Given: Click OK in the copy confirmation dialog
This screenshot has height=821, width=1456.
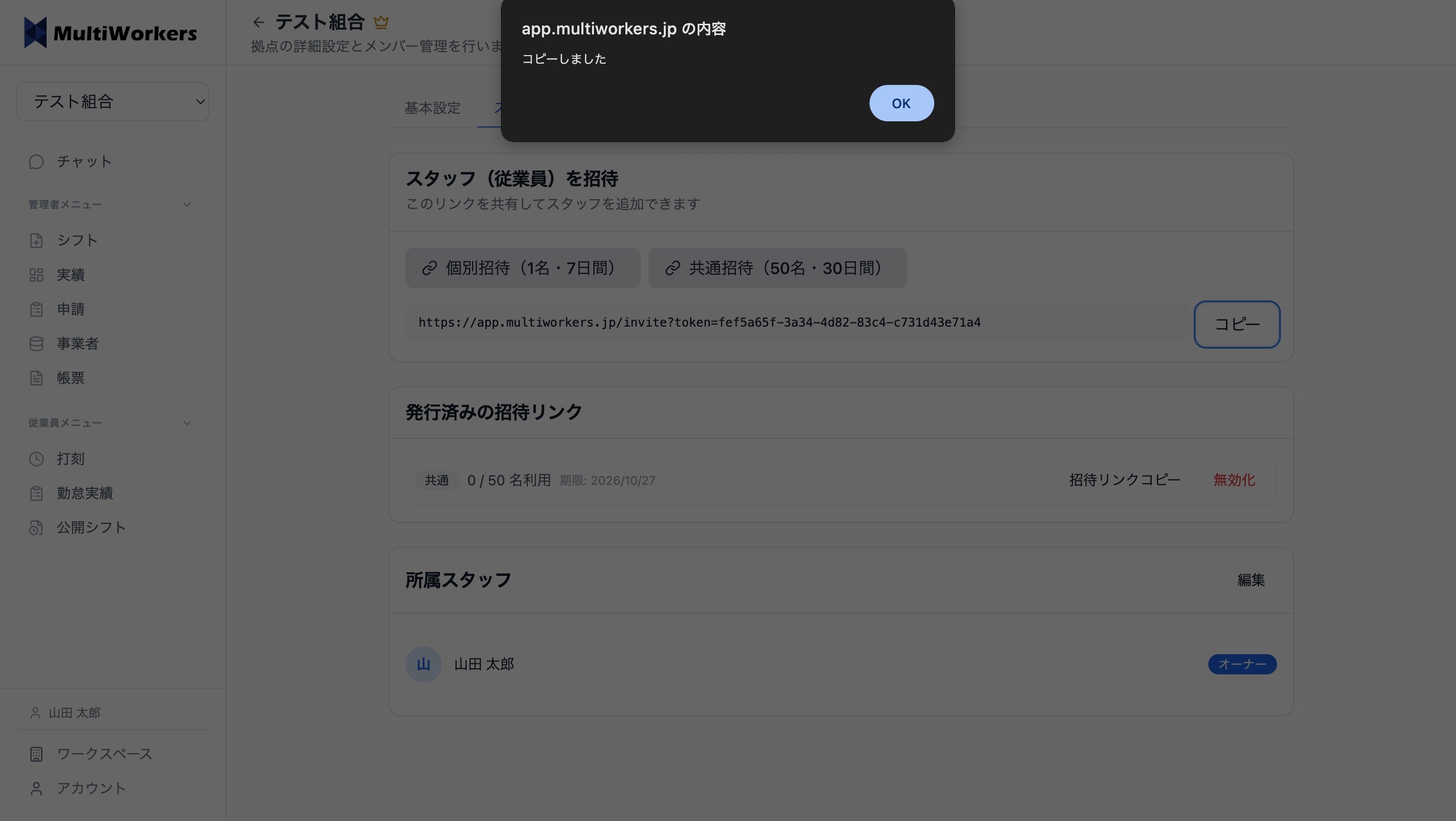Looking at the screenshot, I should pos(901,104).
